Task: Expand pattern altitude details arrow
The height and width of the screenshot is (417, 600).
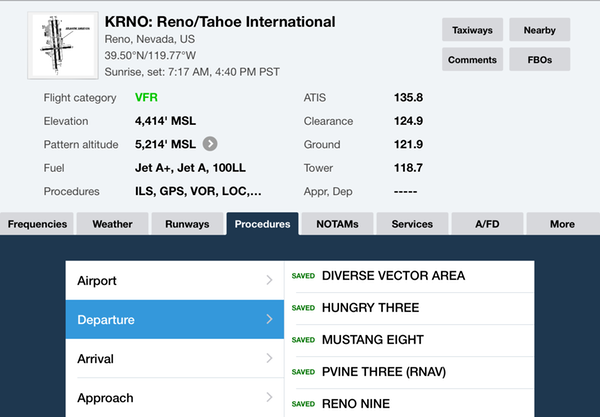Action: point(210,144)
